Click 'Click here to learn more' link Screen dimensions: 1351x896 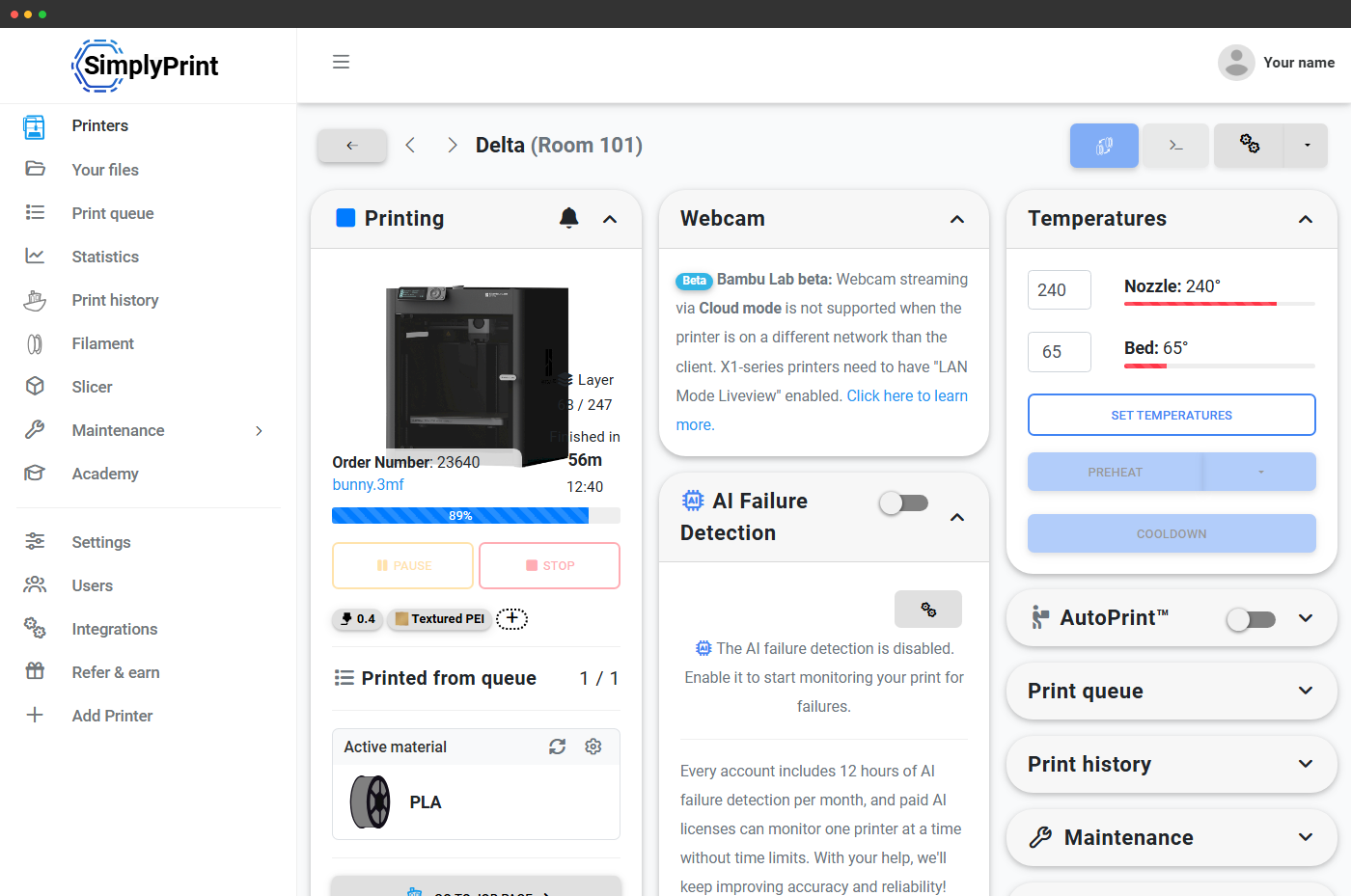point(822,410)
